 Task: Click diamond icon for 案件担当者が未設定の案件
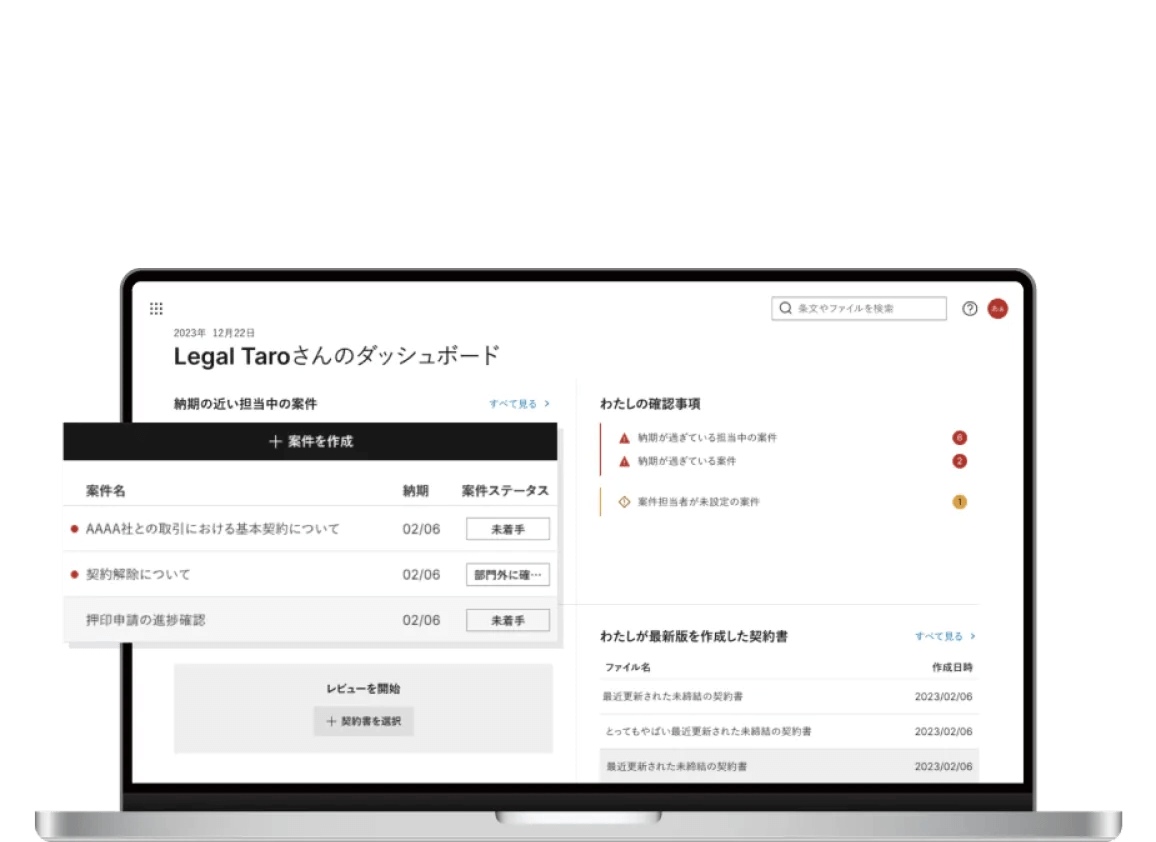click(624, 502)
